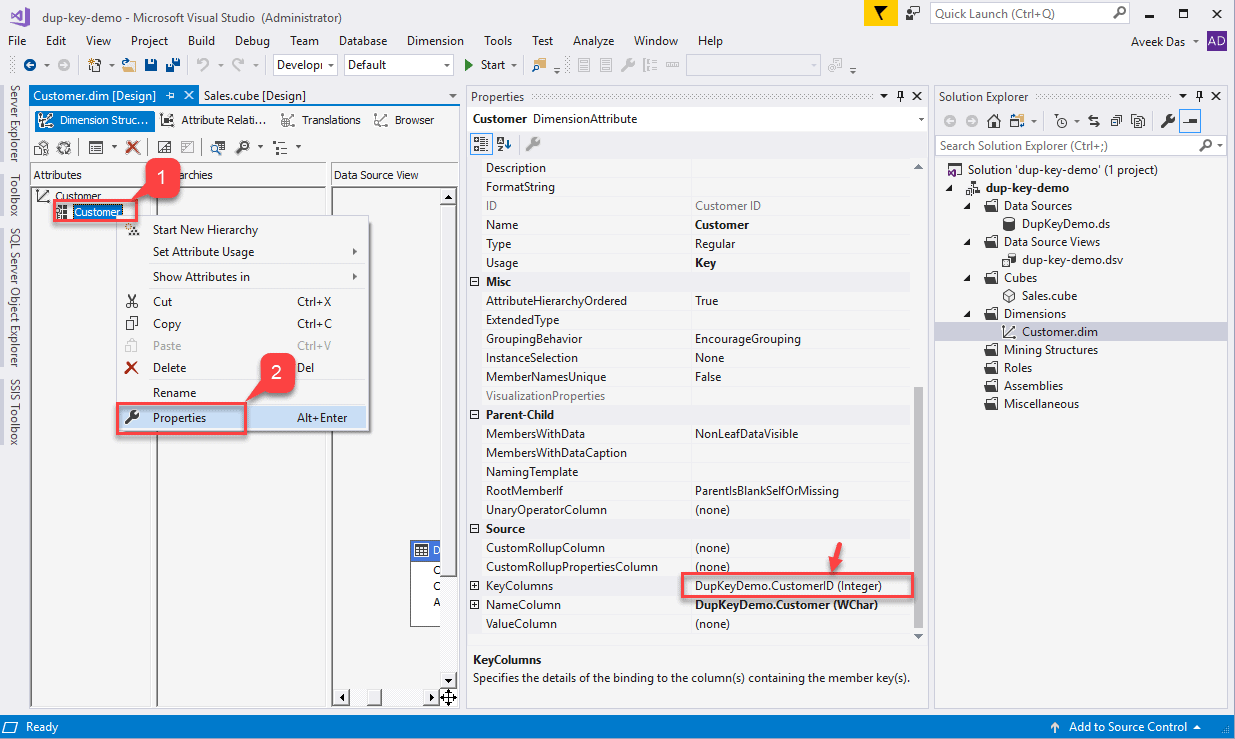Viewport: 1235px width, 739px height.
Task: Open the Analyze menu
Action: (x=593, y=41)
